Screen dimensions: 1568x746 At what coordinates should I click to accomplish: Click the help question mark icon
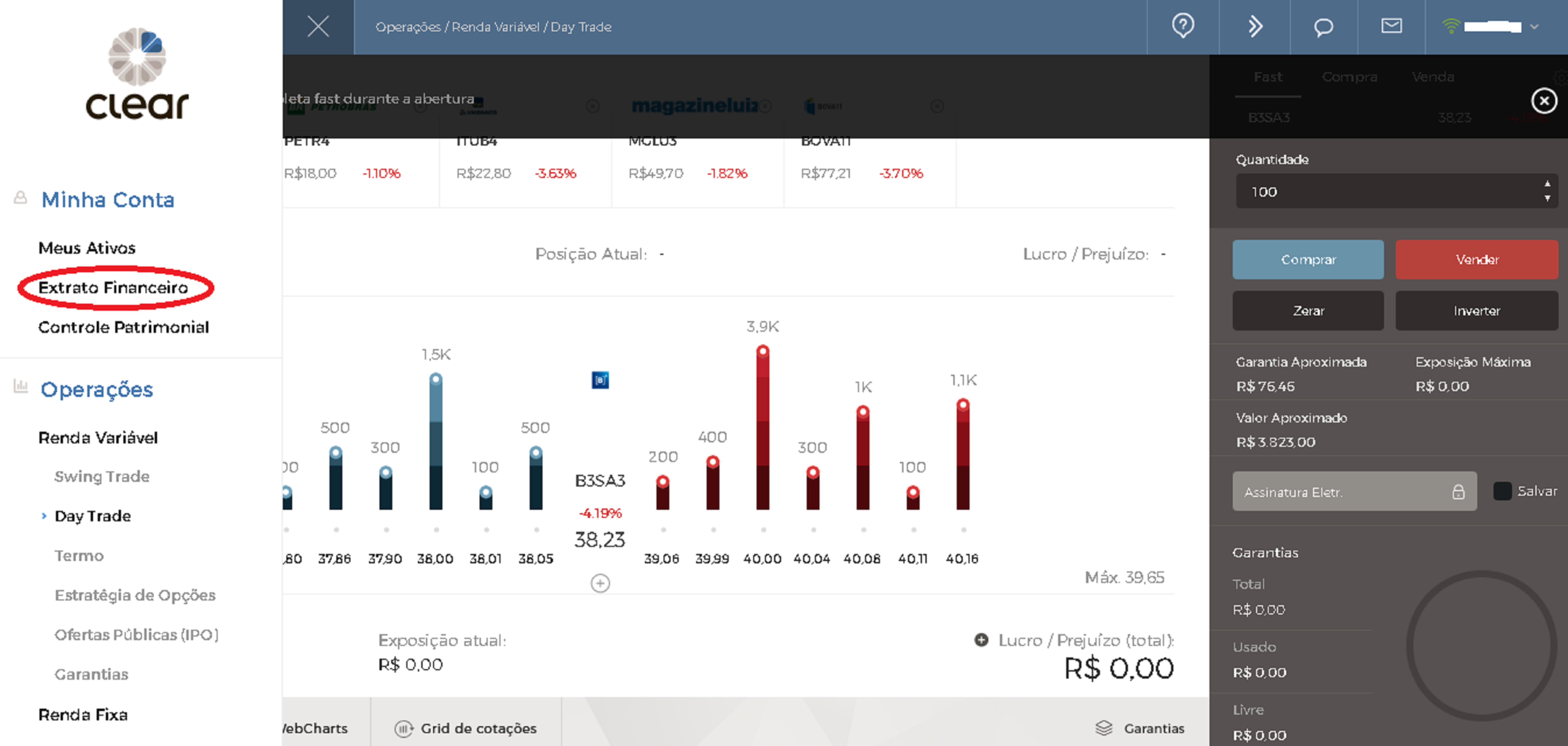click(1183, 26)
